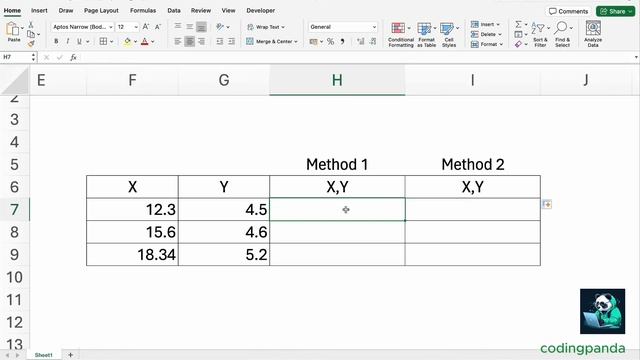Click Analyze Data button

(x=593, y=34)
